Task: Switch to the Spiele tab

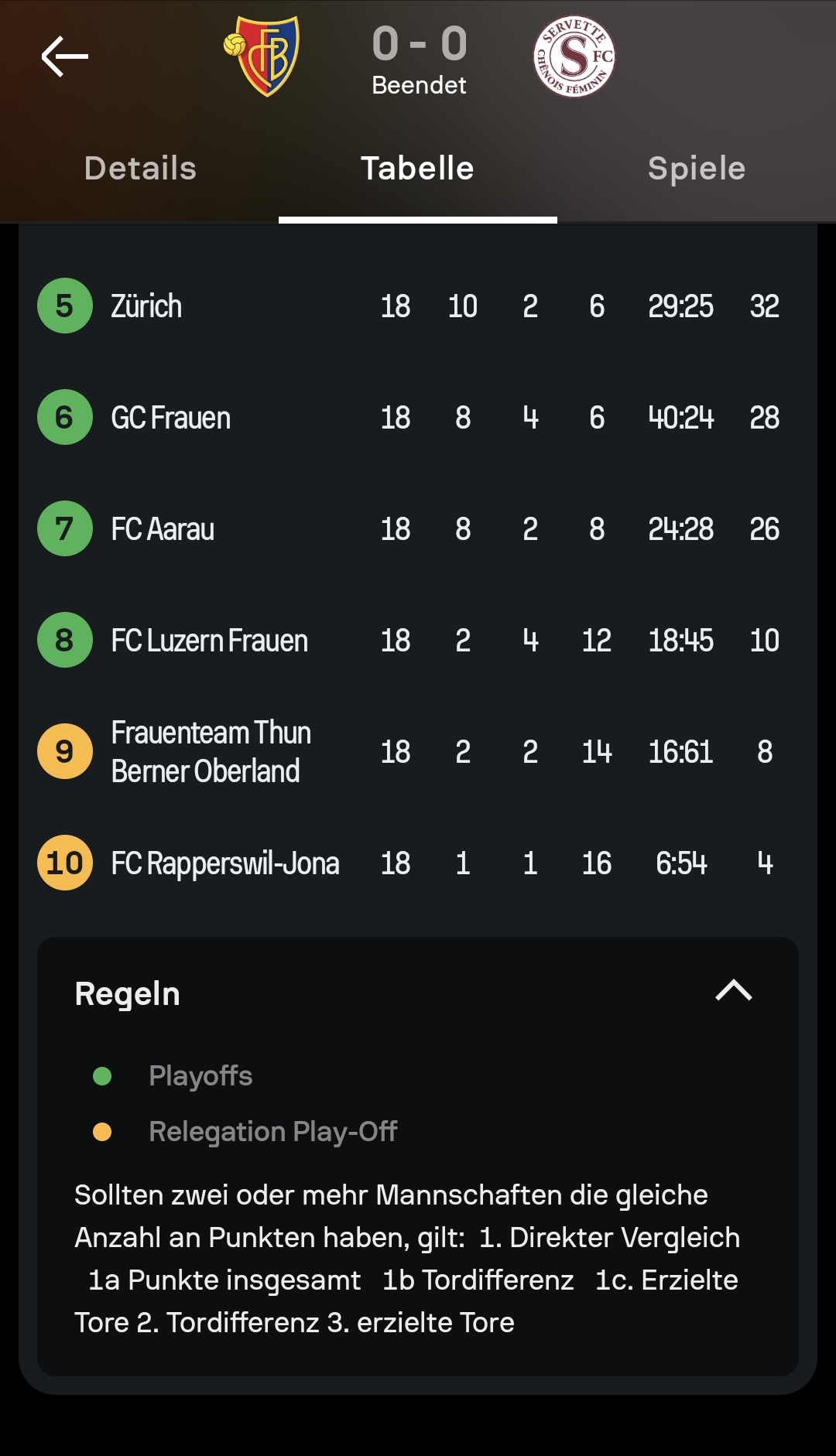Action: tap(696, 169)
